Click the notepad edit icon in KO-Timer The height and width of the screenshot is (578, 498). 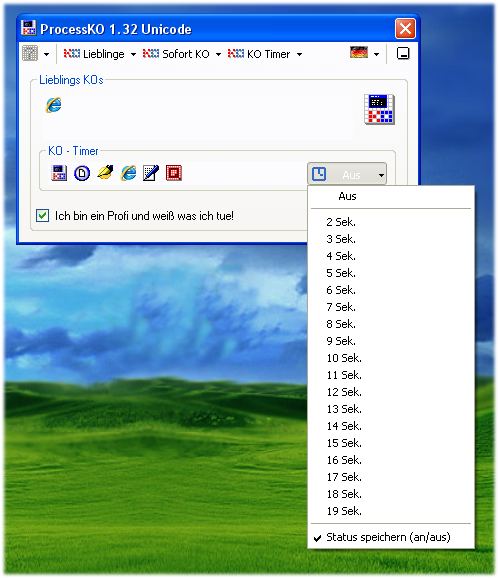pos(151,173)
